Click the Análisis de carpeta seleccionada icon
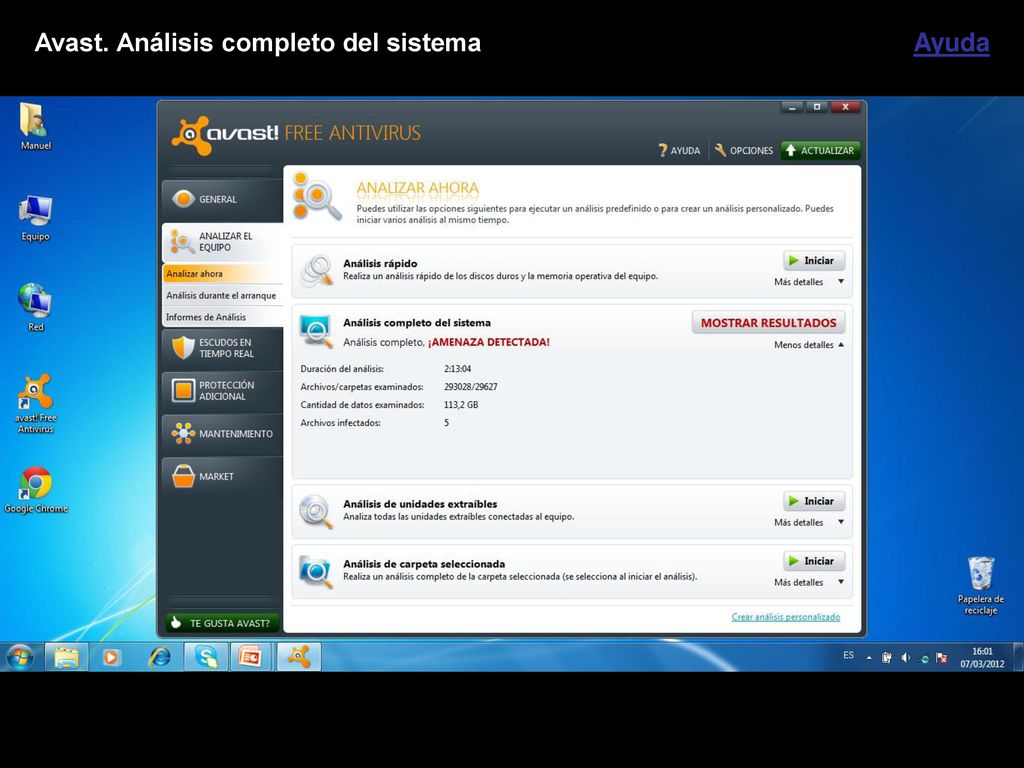 point(316,571)
